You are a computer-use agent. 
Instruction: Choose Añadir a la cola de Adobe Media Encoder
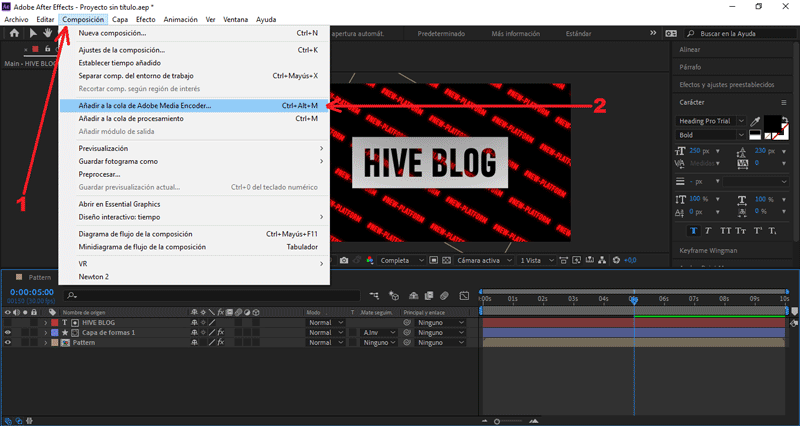pyautogui.click(x=195, y=106)
